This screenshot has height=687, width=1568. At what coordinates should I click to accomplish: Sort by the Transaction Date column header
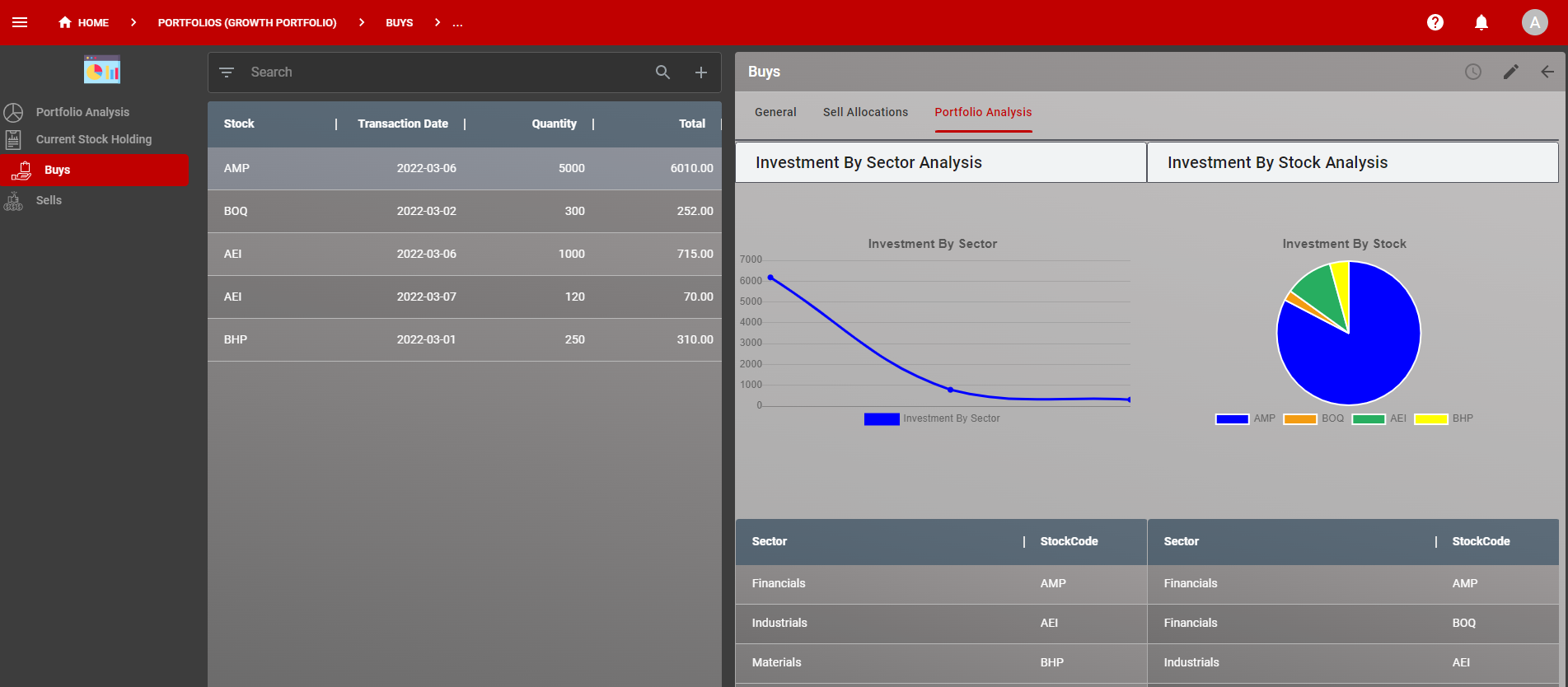[403, 124]
